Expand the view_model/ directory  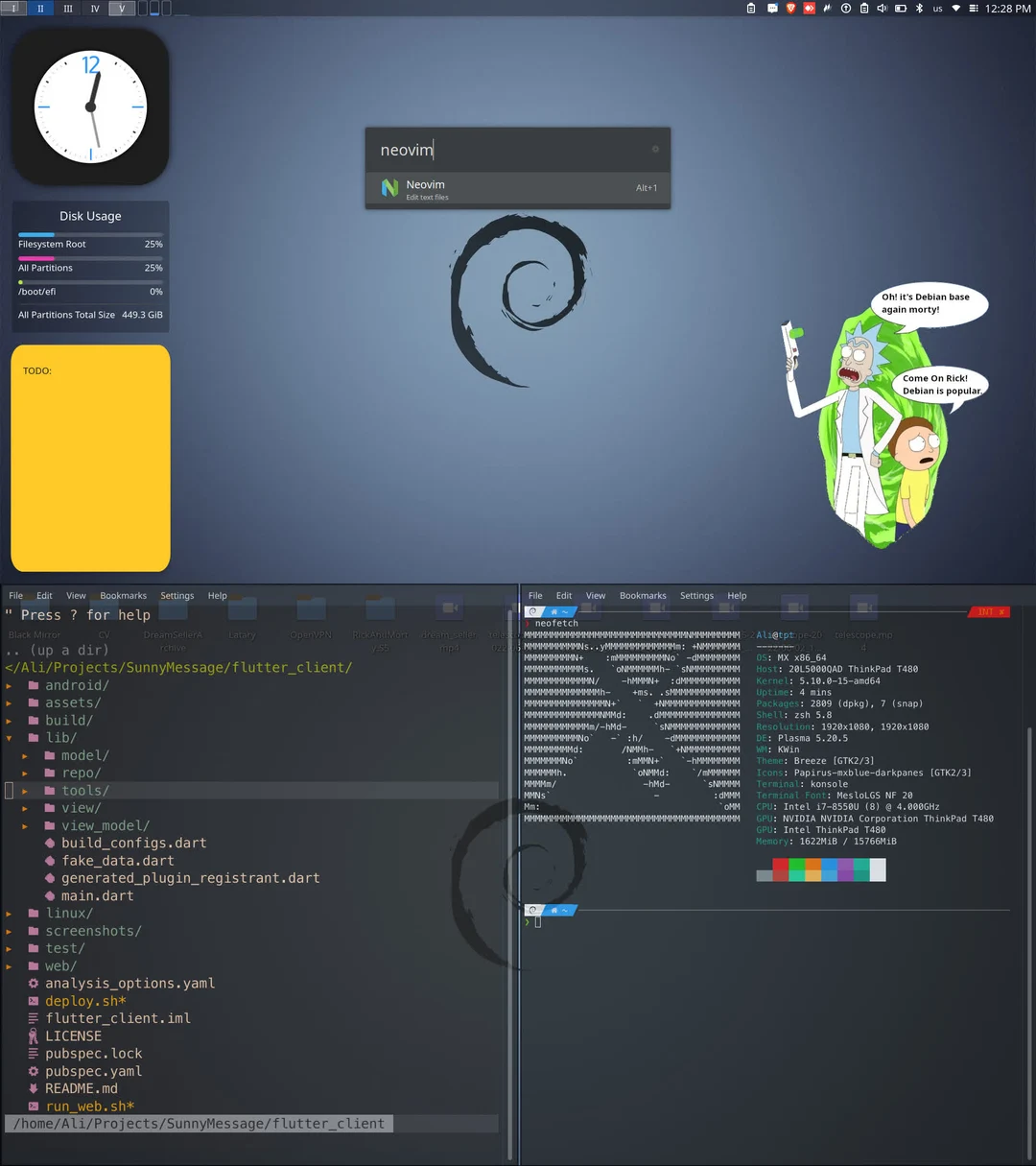[x=25, y=825]
